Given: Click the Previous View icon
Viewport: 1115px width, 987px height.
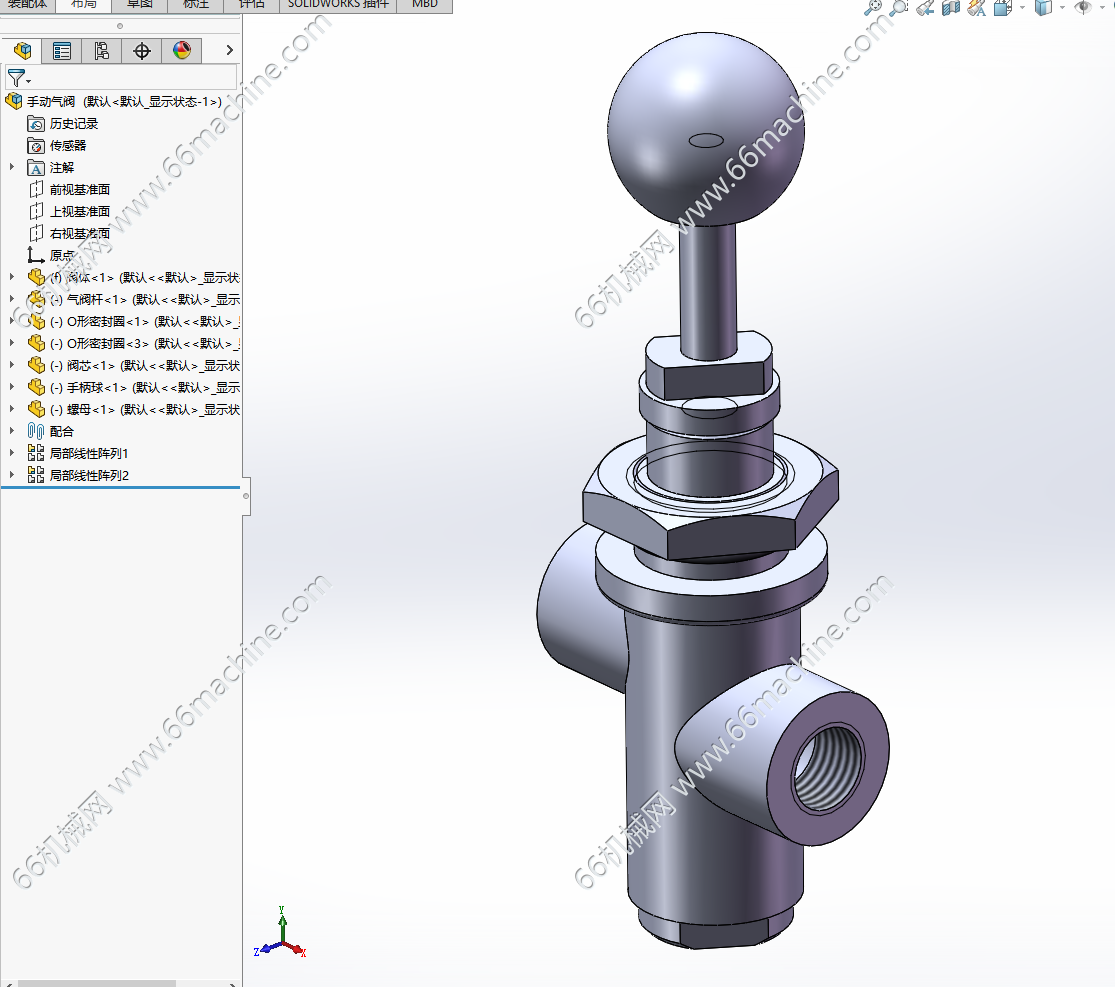Looking at the screenshot, I should tap(925, 7).
